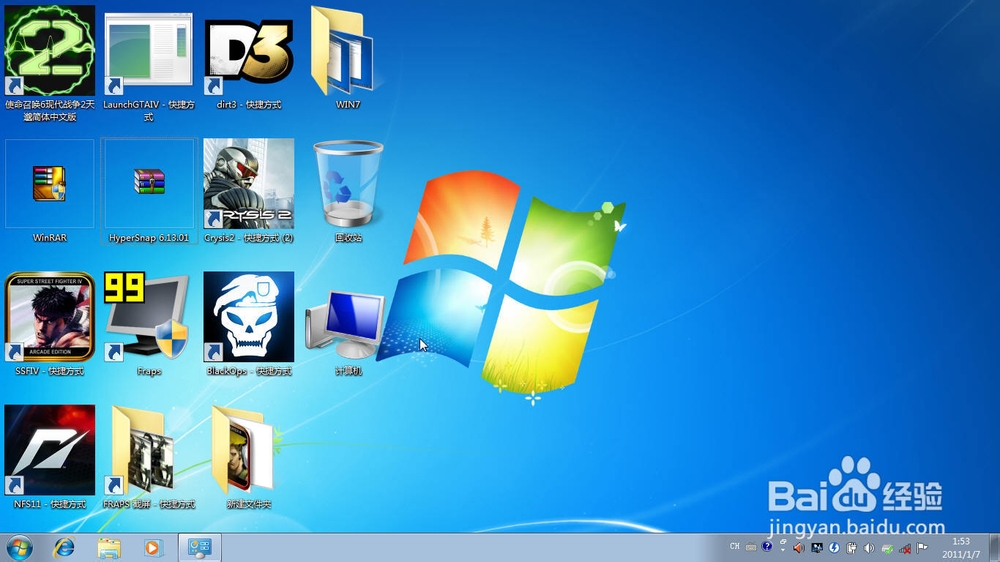Click the blue lightning bolt tray icon
Screen dimensions: 1000x562
tap(834, 548)
